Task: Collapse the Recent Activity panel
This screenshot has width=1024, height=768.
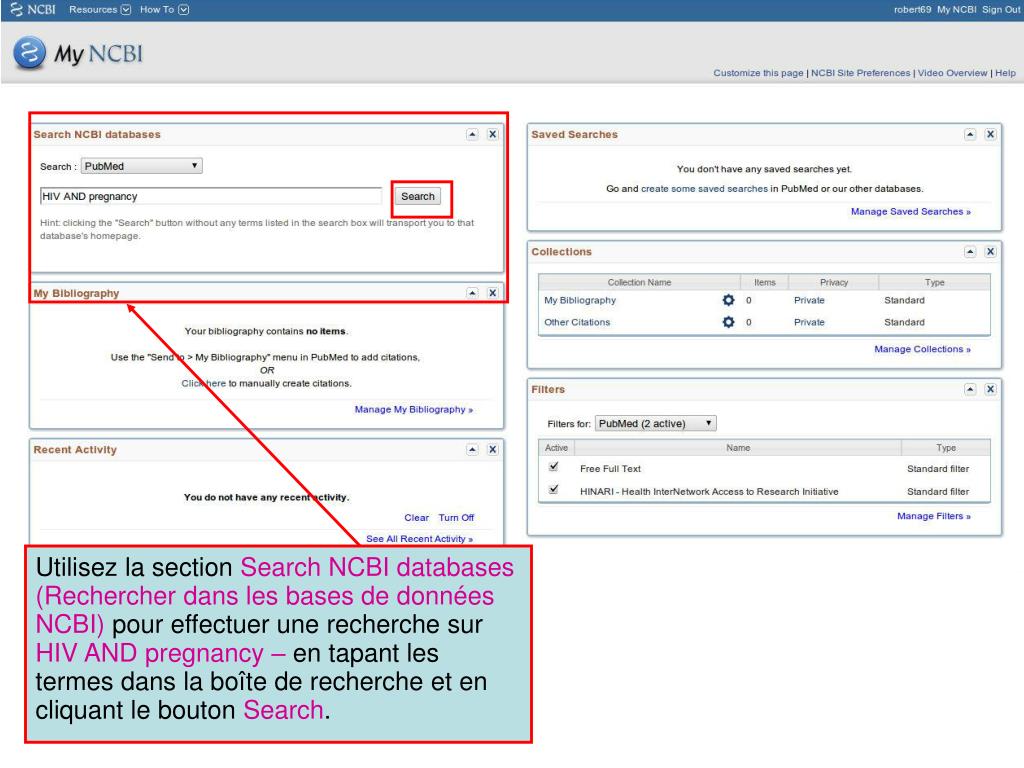Action: point(472,449)
